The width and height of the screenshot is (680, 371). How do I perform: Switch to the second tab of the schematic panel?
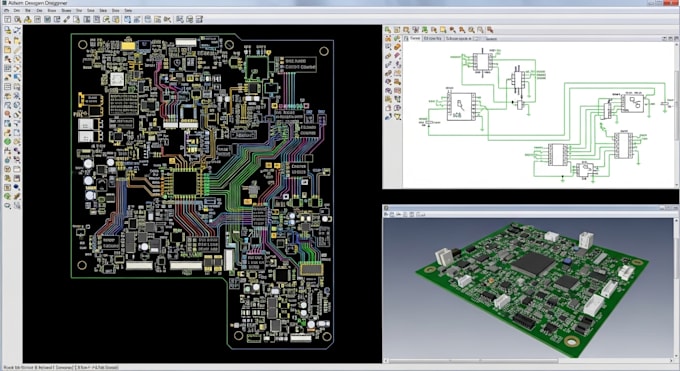(432, 38)
